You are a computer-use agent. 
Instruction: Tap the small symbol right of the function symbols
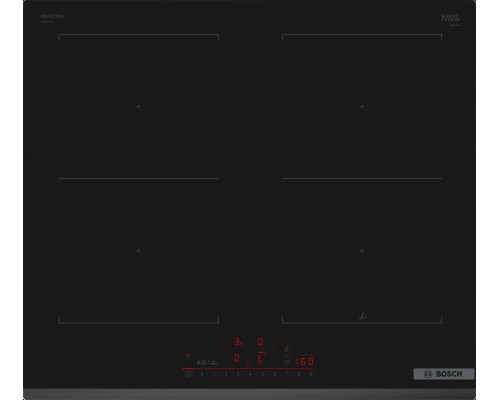point(214,363)
